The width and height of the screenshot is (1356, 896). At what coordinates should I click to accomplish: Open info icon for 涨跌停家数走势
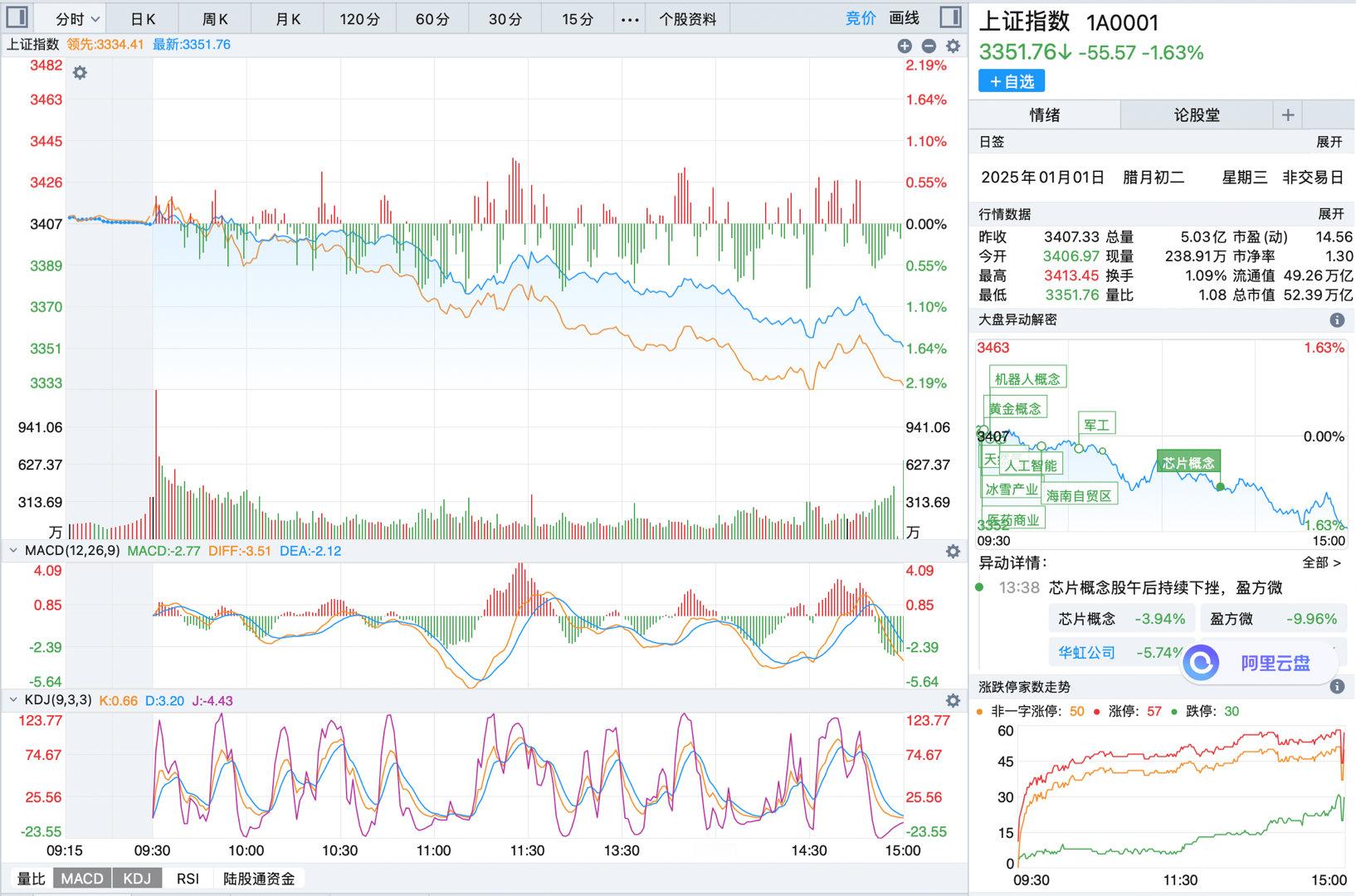pyautogui.click(x=1337, y=687)
